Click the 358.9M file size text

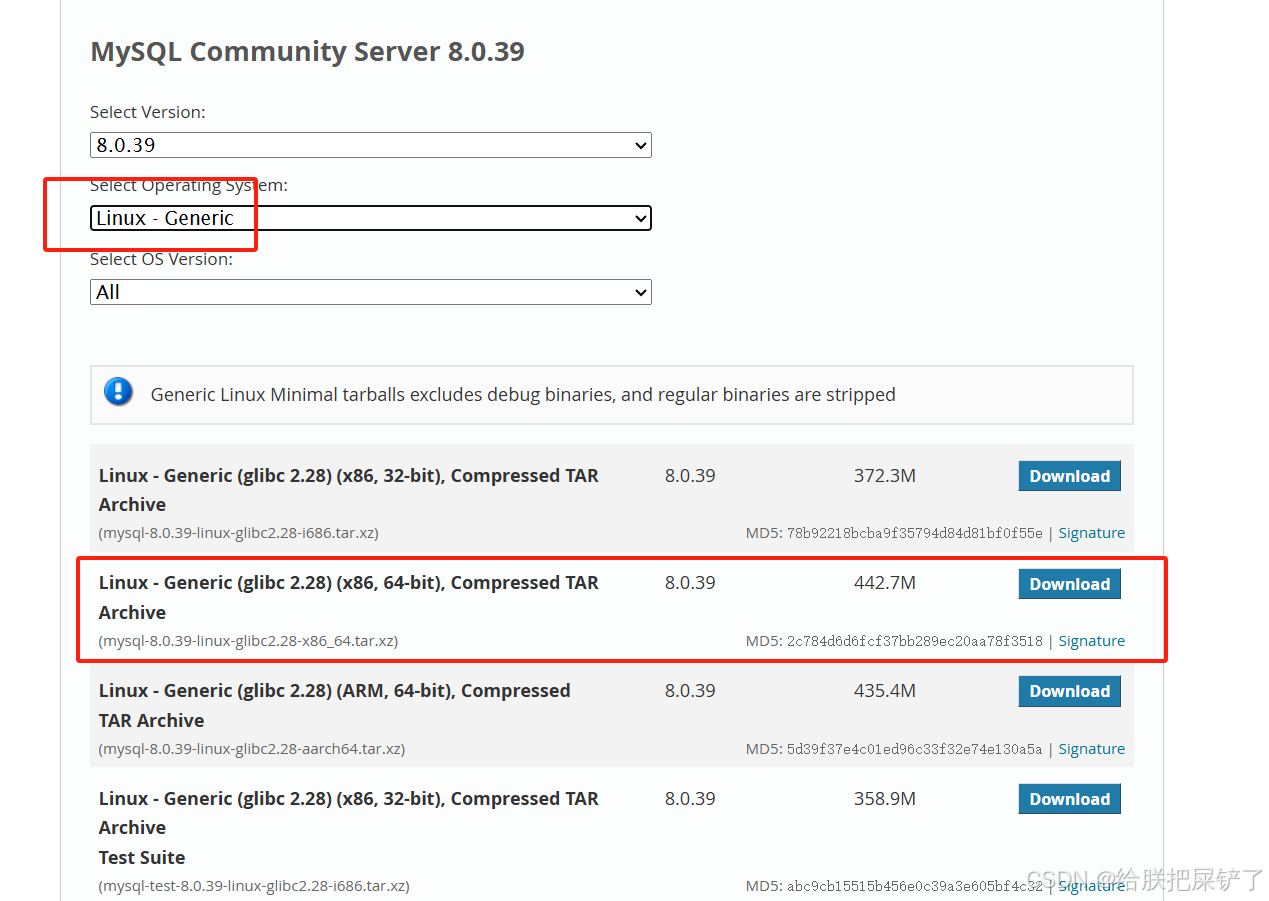click(885, 799)
